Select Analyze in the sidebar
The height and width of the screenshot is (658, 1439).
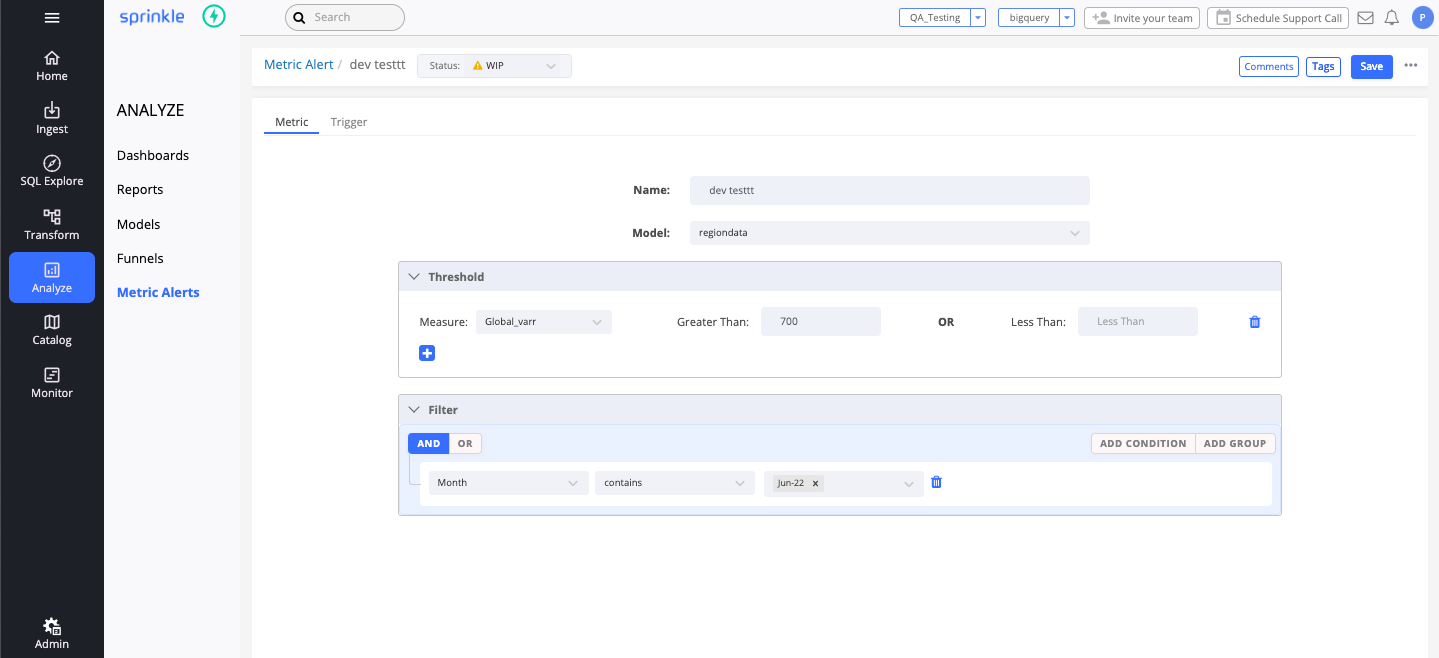coord(52,277)
